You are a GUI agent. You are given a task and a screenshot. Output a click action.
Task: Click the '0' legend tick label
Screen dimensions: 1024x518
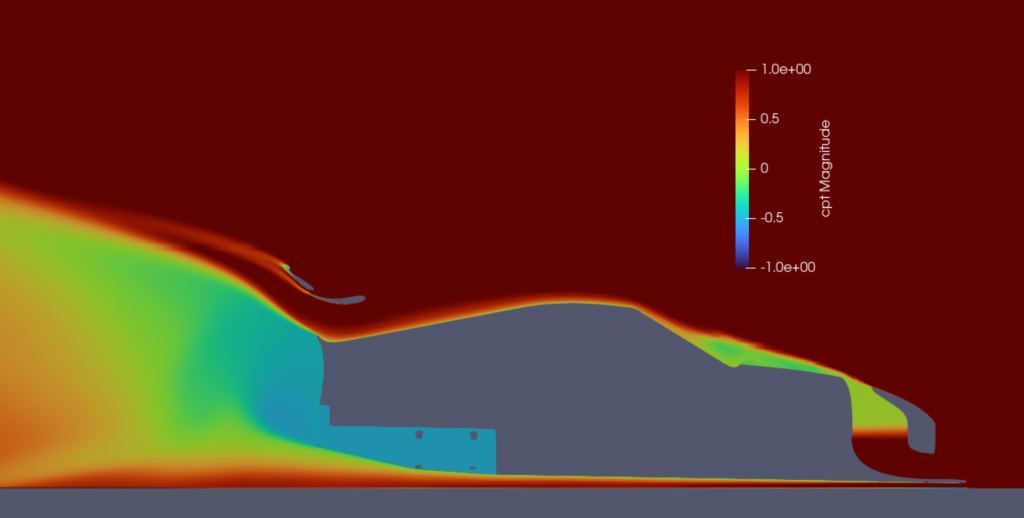click(765, 169)
